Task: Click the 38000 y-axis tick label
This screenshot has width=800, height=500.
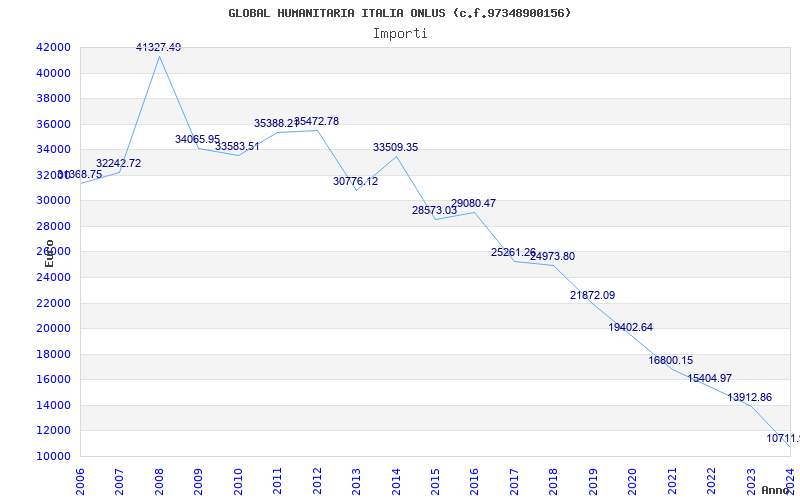Action: point(53,98)
